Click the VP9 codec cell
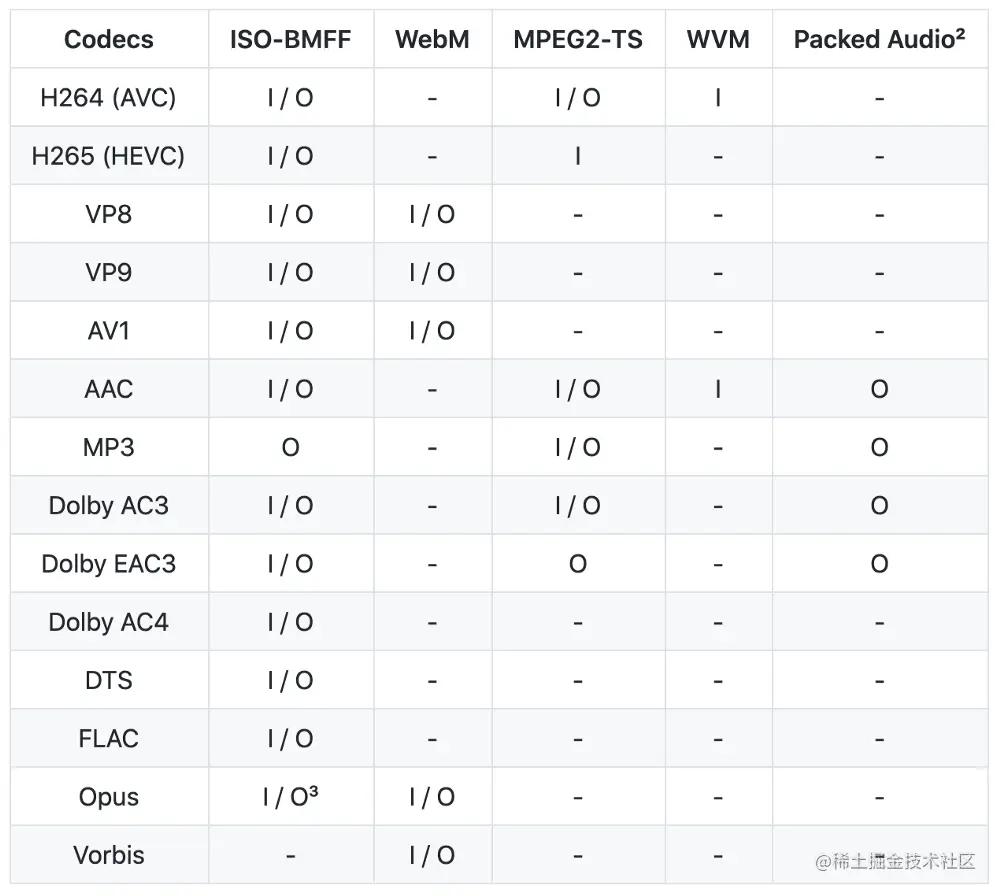The width and height of the screenshot is (1000, 896). pos(108,272)
